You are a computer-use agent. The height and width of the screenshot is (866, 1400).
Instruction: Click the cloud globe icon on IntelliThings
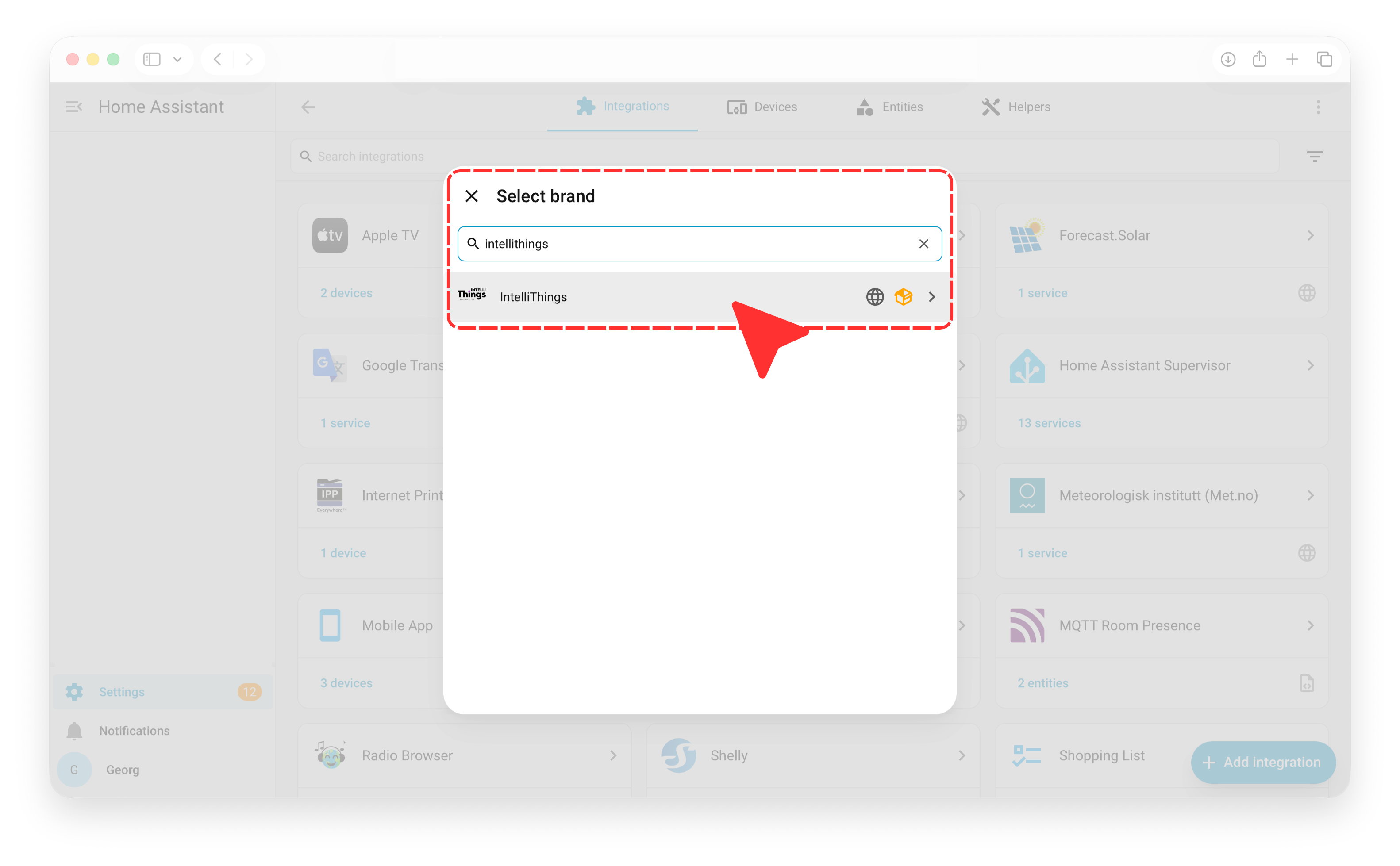[x=875, y=297]
